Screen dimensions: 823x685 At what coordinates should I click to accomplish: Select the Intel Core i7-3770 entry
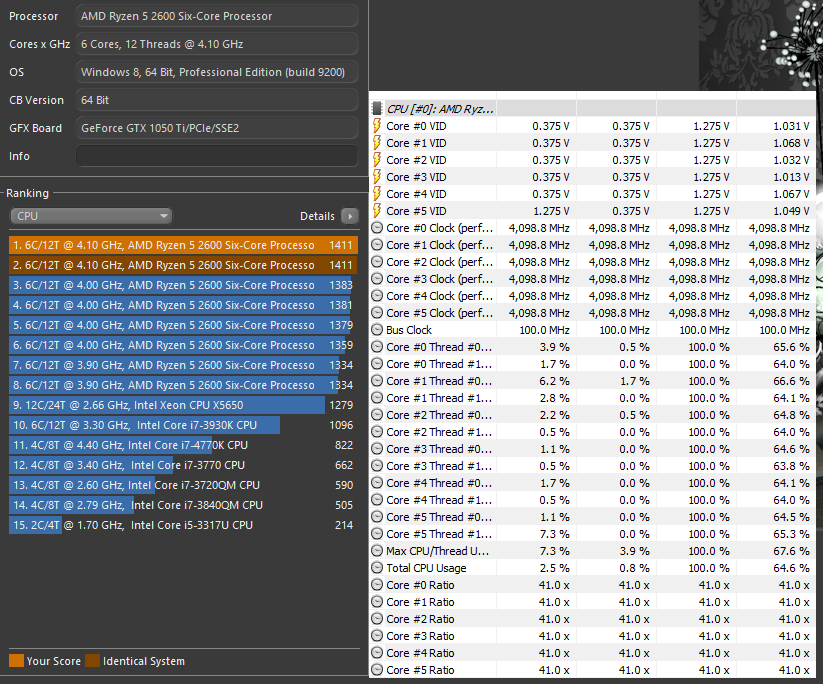(x=183, y=465)
